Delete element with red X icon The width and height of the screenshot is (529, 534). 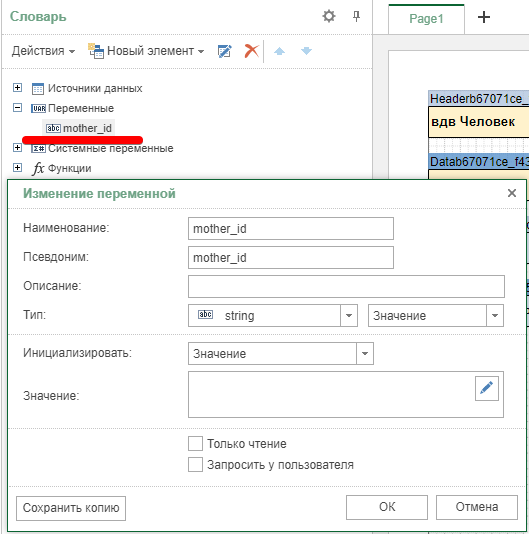[251, 51]
